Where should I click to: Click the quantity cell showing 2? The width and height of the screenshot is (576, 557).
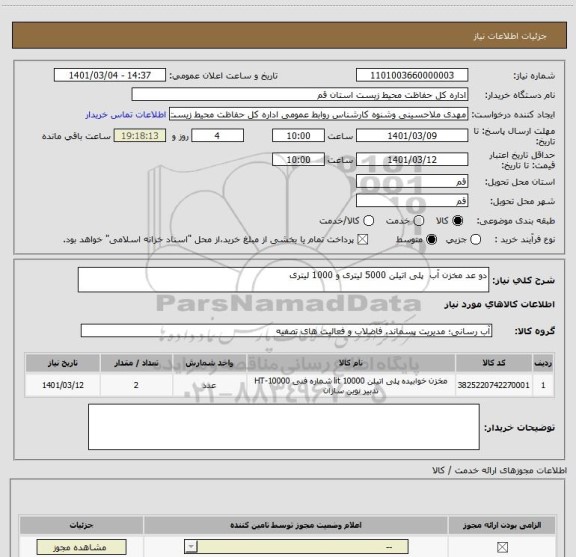tap(136, 385)
